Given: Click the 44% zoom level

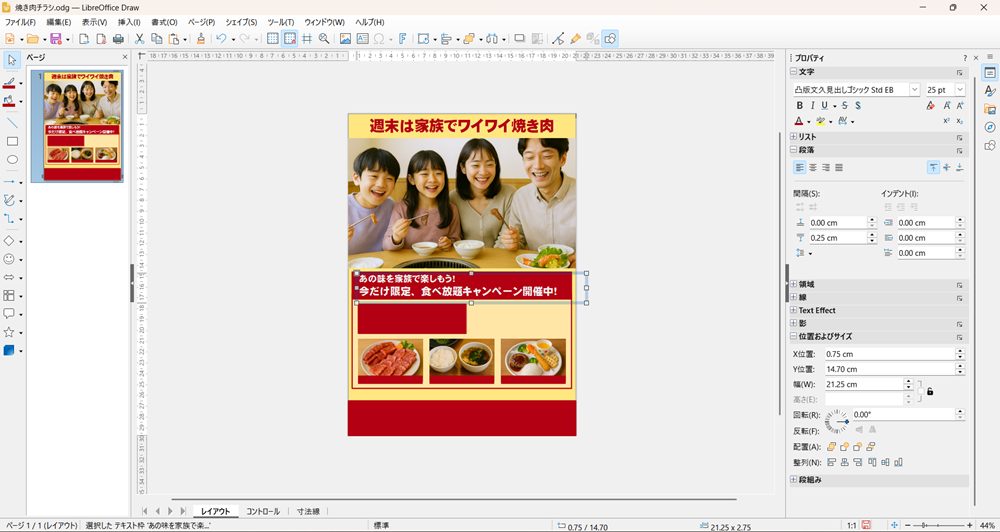Looking at the screenshot, I should click(x=987, y=526).
